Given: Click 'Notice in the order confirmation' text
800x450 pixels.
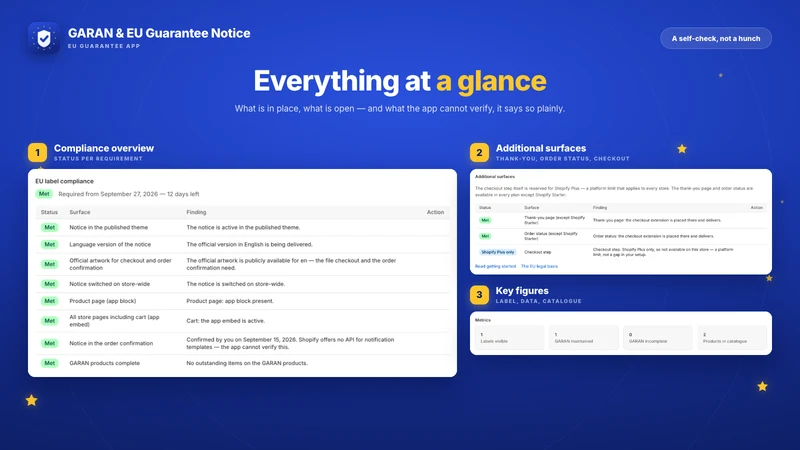Looking at the screenshot, I should 111,343.
